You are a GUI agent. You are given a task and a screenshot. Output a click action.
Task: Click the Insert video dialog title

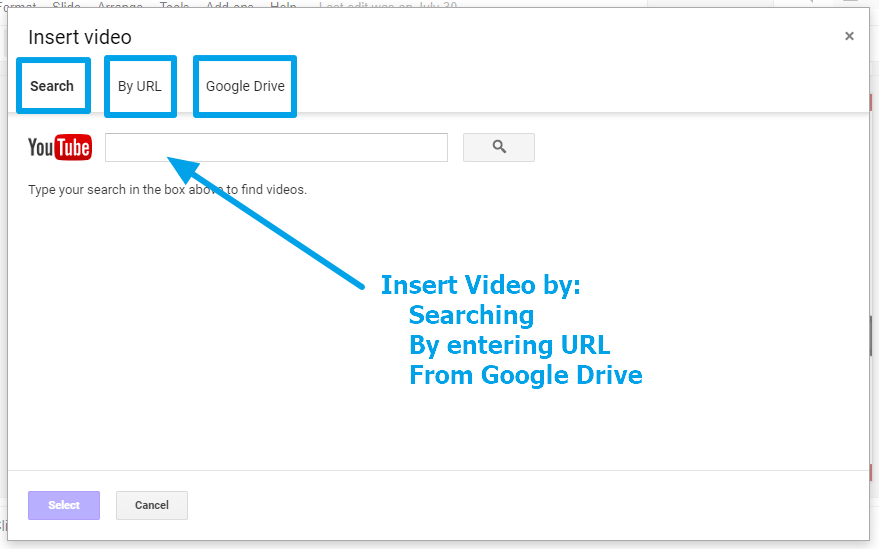80,37
